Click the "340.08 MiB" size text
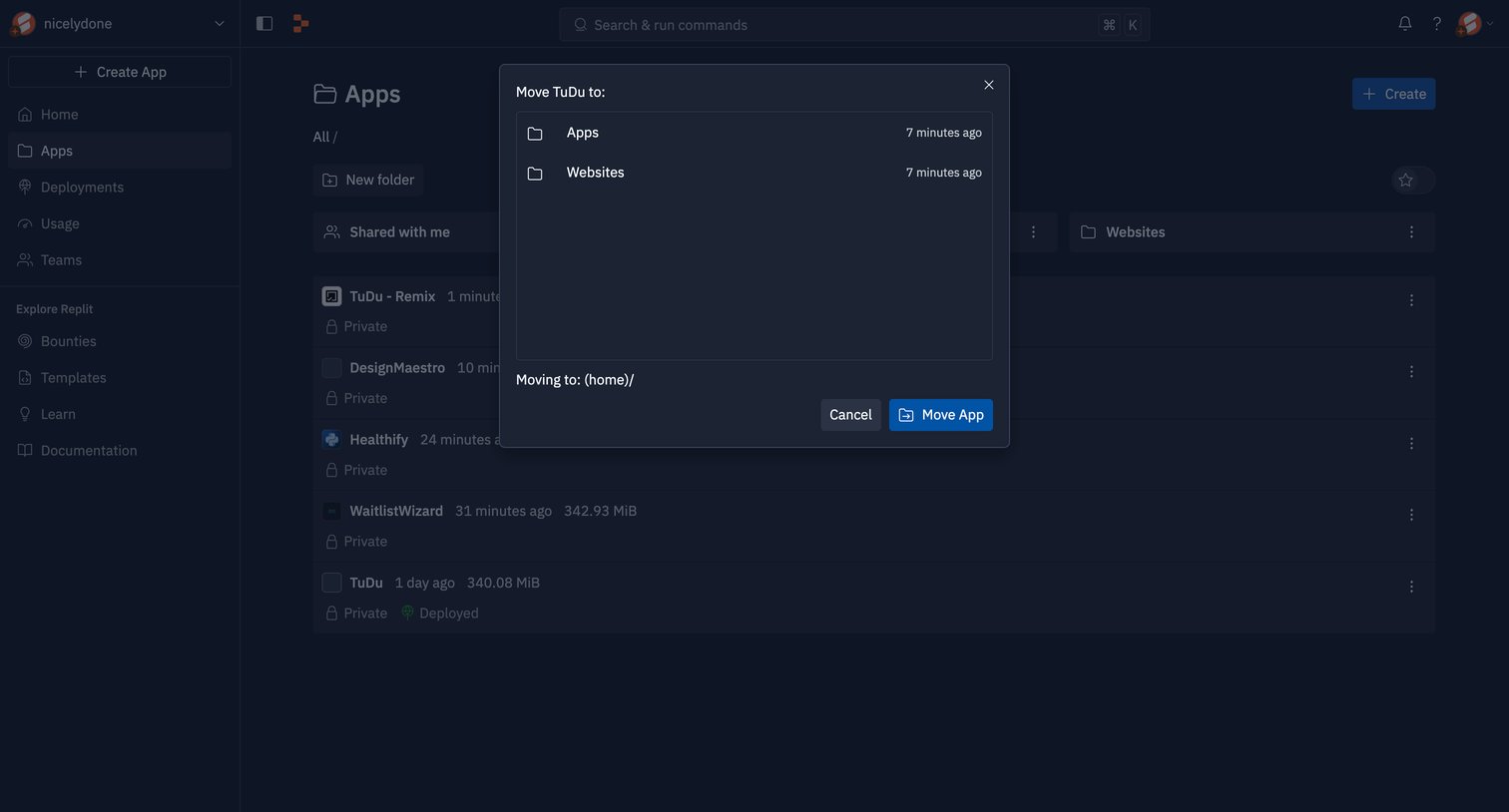The width and height of the screenshot is (1509, 812). 503,583
